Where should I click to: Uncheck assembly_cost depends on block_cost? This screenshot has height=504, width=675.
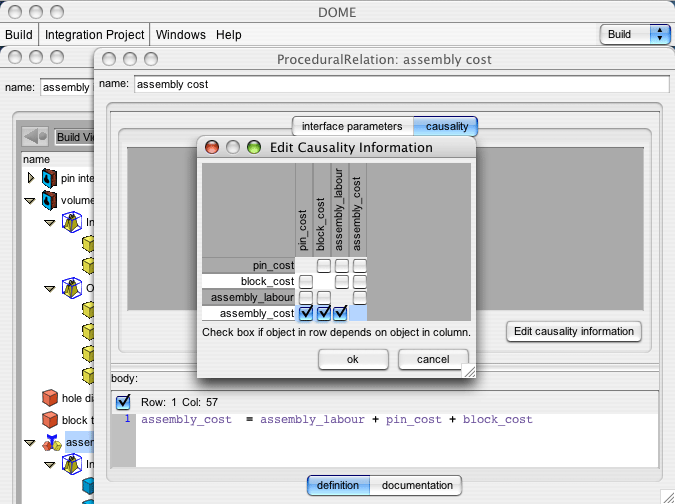click(x=324, y=313)
